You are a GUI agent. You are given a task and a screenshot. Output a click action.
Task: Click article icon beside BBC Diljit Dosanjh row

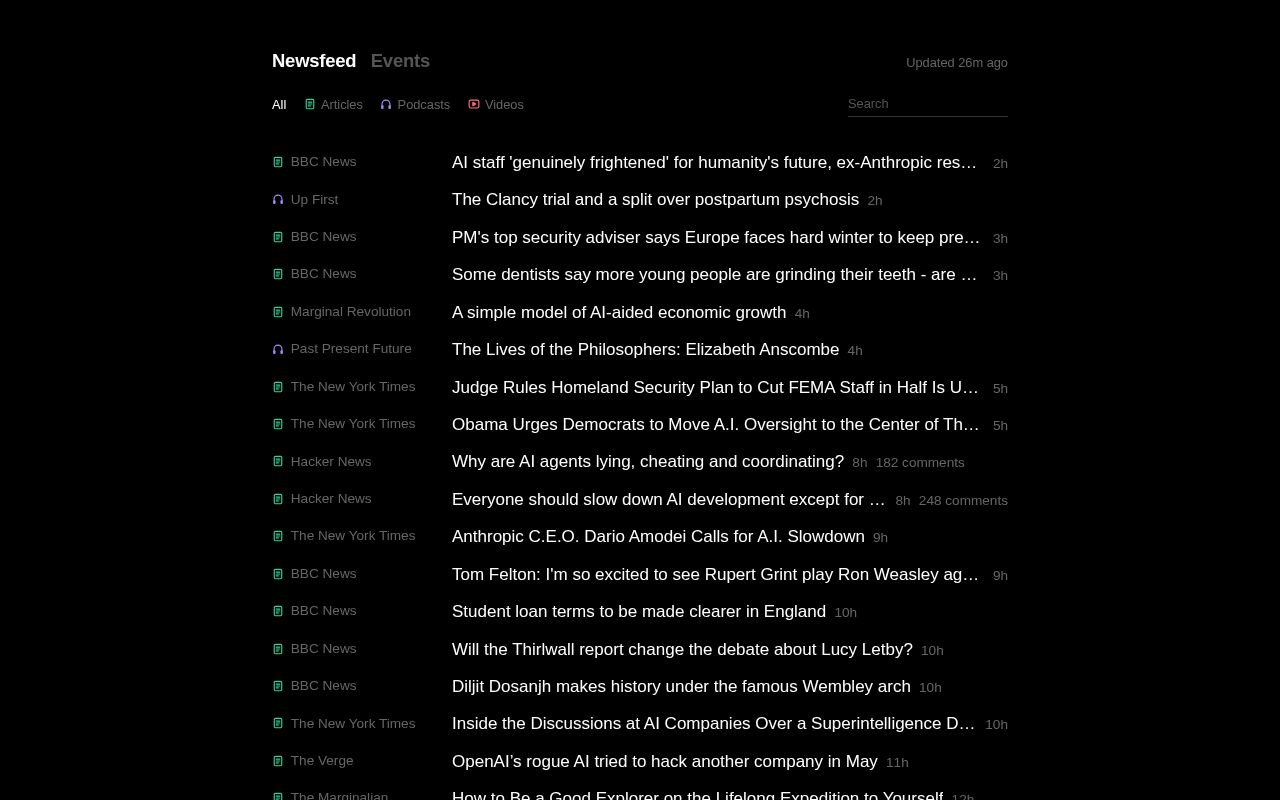(278, 686)
